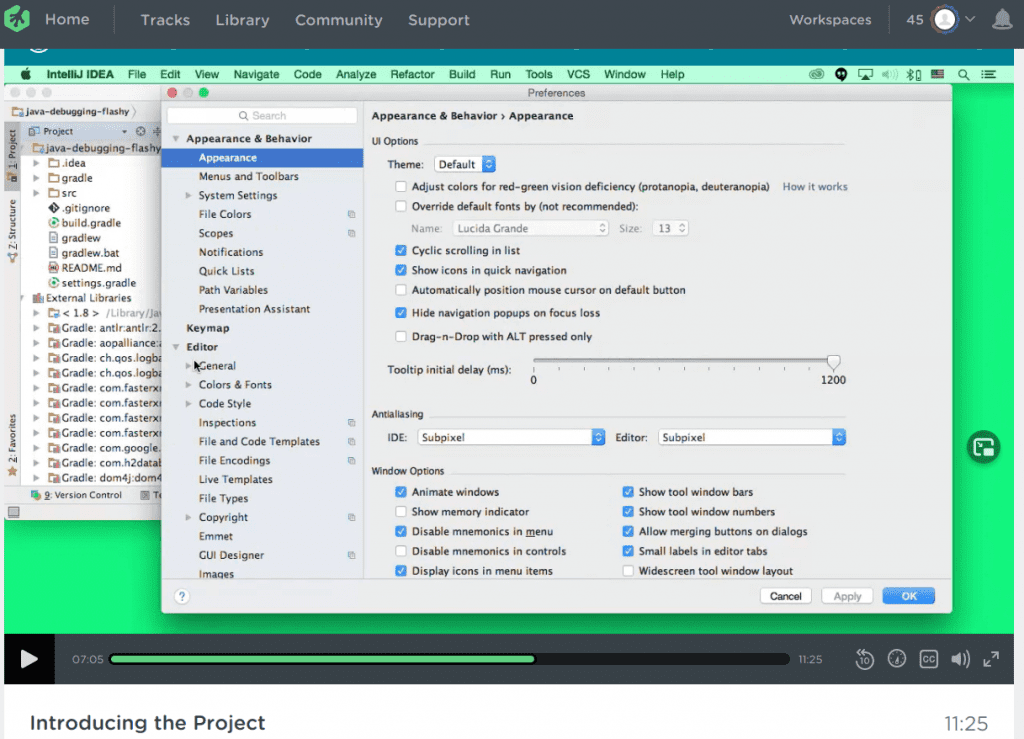Expand the src folder arrow in the project tree
The width and height of the screenshot is (1024, 739).
coord(37,193)
